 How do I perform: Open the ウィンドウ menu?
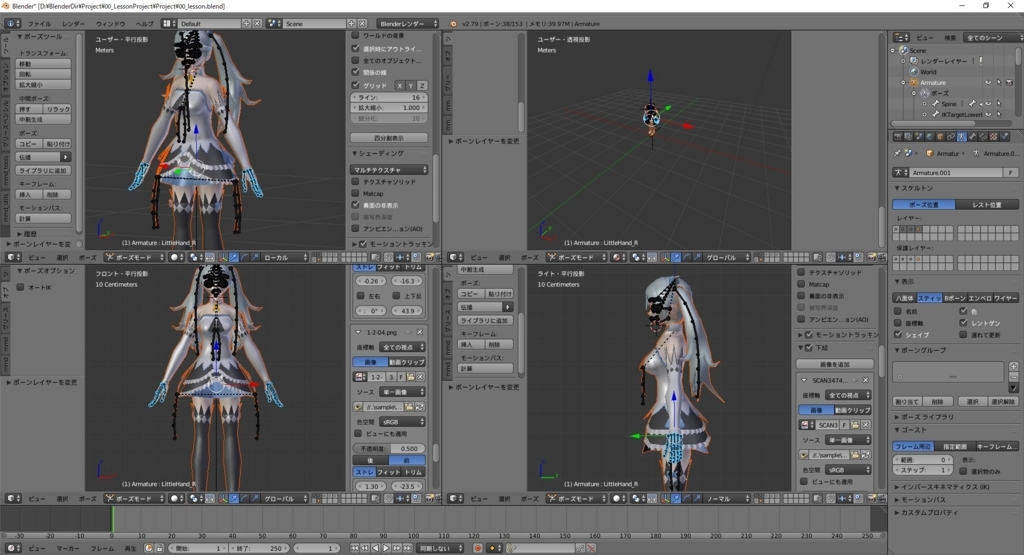pos(110,24)
